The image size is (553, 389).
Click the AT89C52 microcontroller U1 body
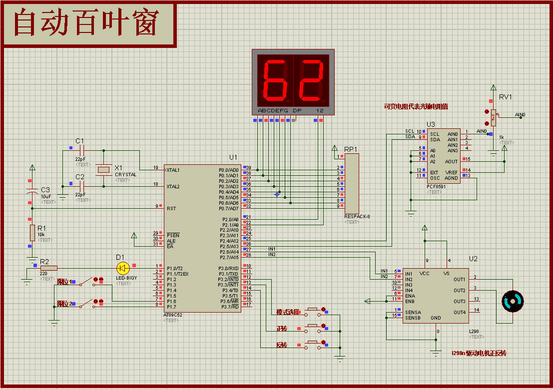pos(203,238)
